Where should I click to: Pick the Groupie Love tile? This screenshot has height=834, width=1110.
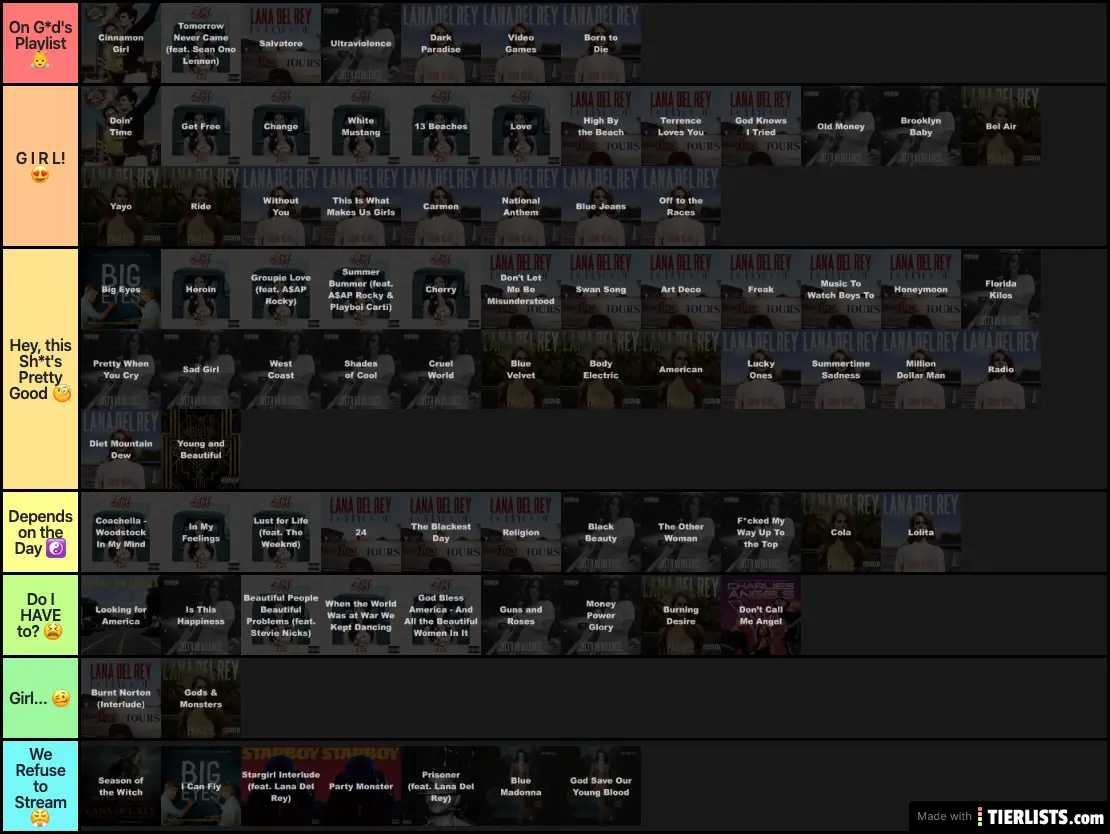281,289
